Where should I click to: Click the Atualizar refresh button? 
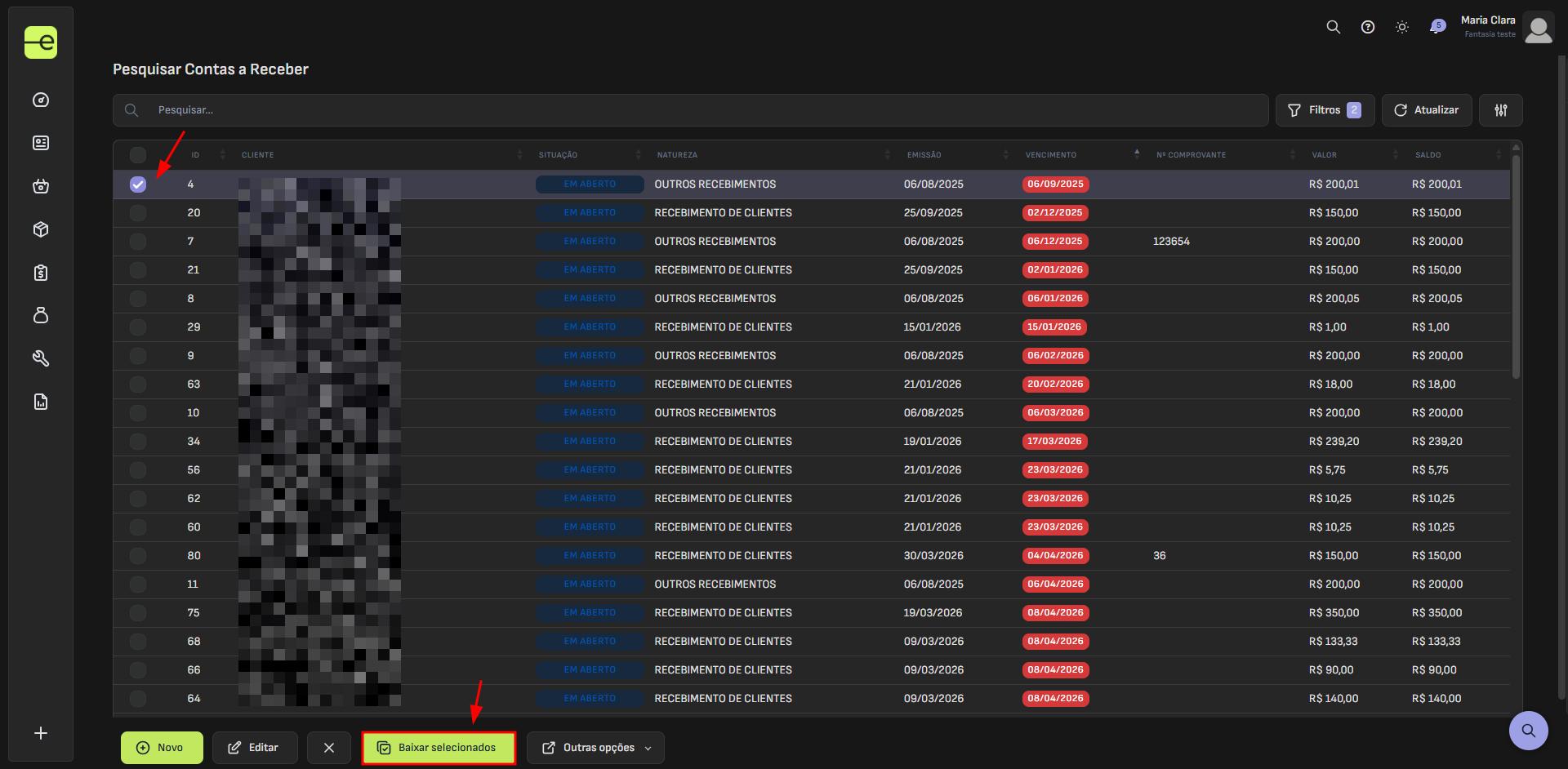coord(1427,110)
